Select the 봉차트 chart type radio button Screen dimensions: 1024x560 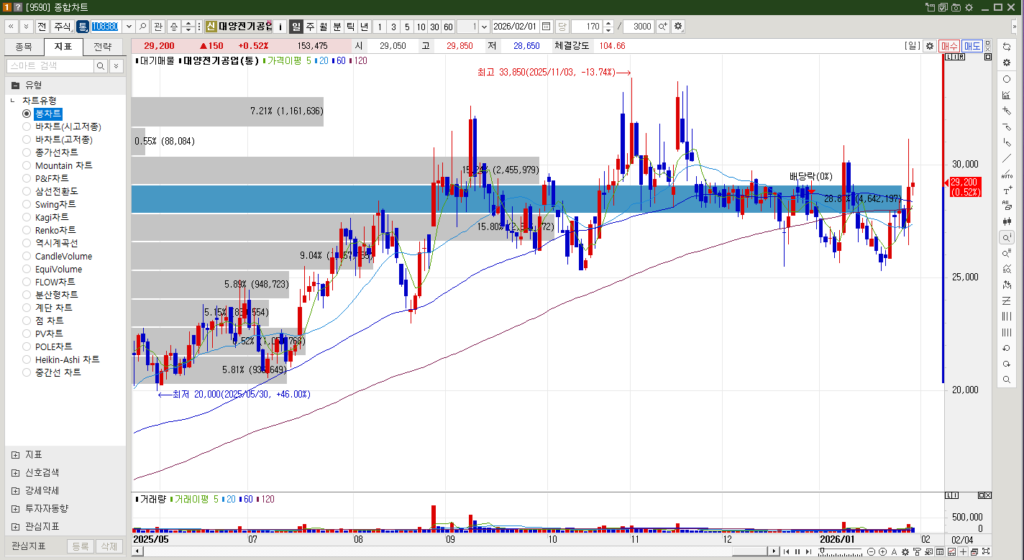pos(27,114)
